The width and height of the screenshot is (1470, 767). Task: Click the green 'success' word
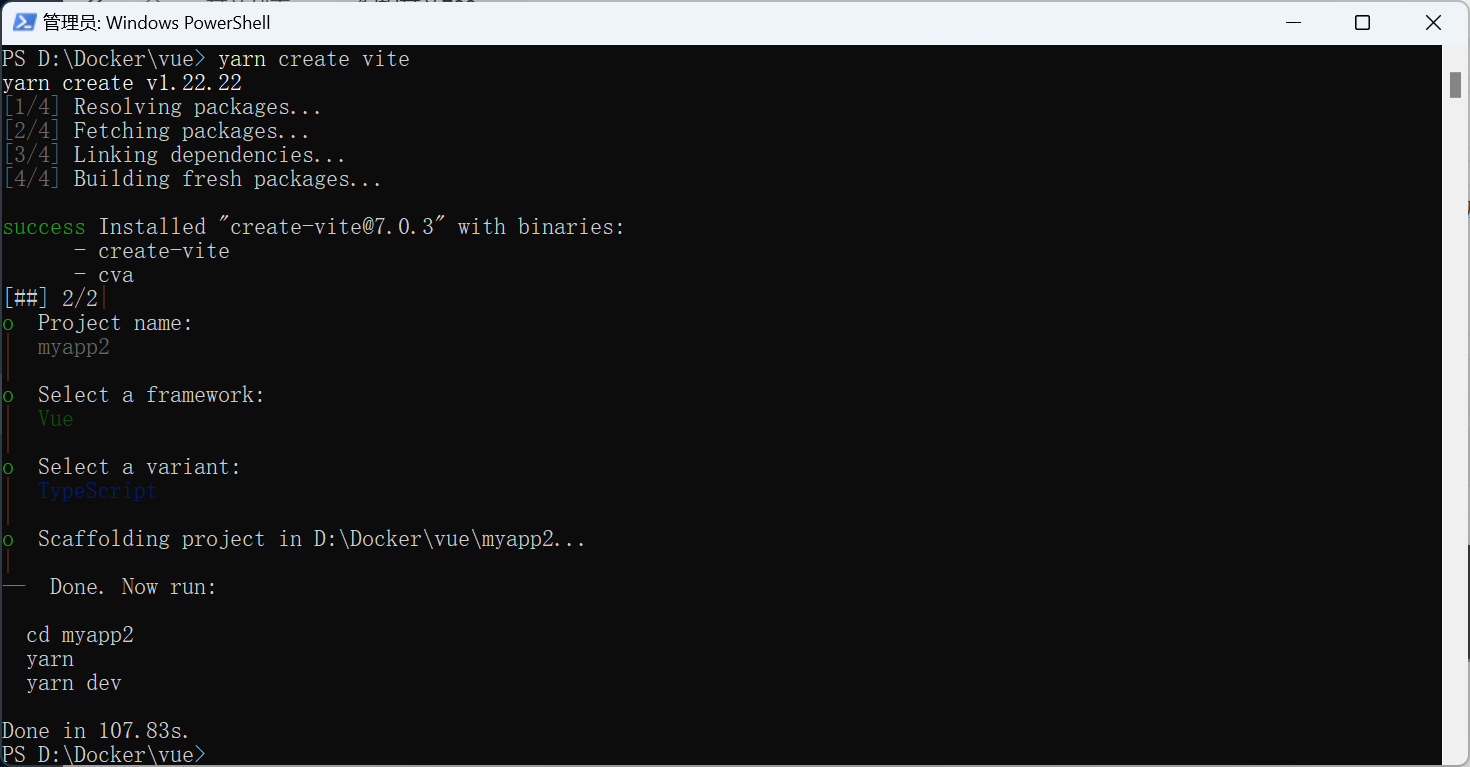click(x=44, y=227)
